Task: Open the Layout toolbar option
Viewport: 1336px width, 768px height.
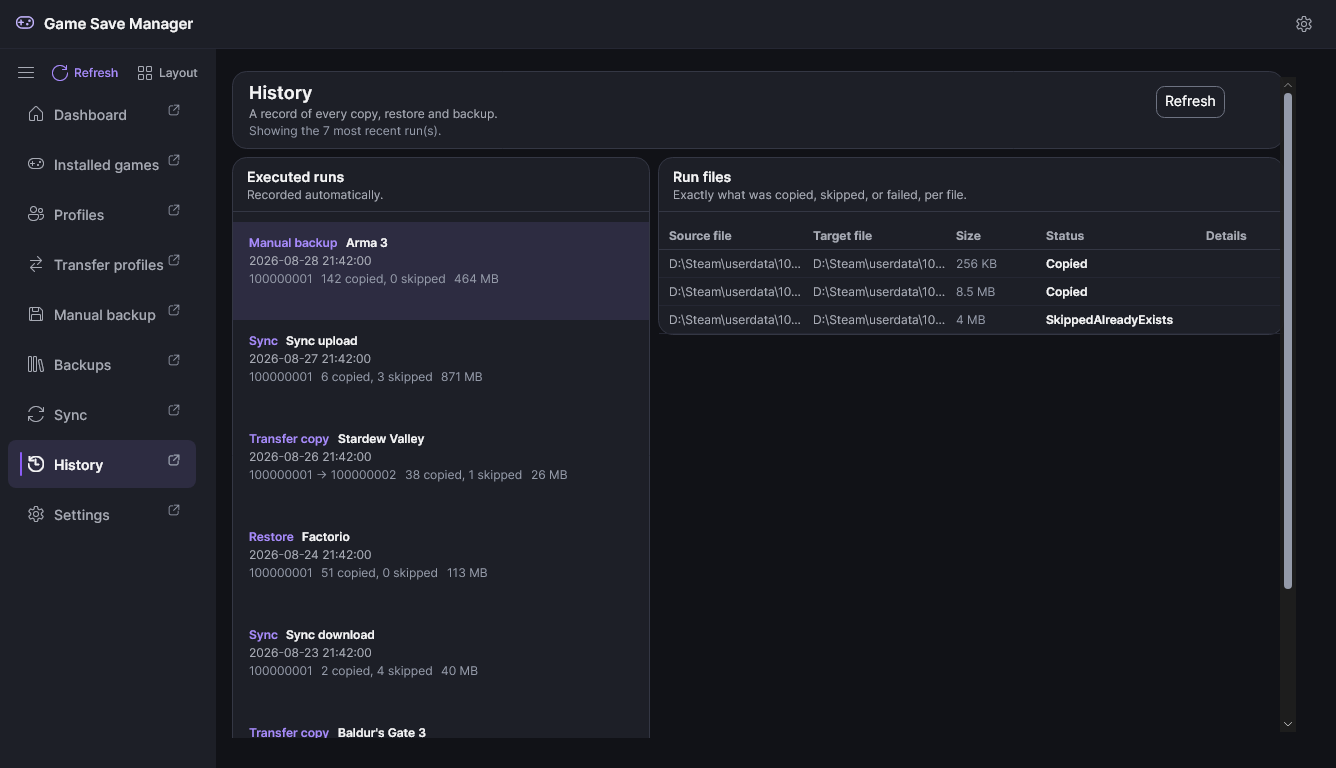Action: (x=167, y=73)
